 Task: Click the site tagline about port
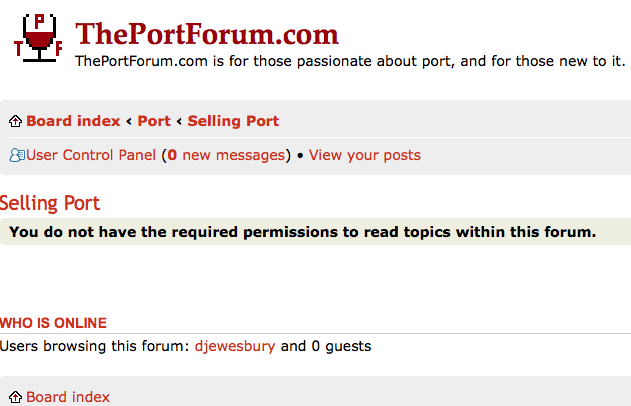pos(350,62)
